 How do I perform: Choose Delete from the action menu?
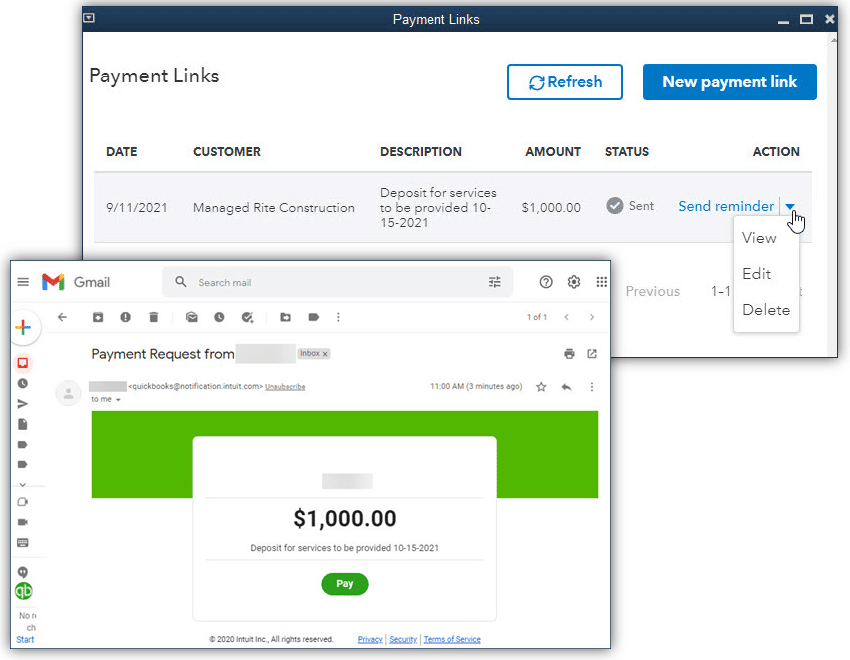point(765,310)
